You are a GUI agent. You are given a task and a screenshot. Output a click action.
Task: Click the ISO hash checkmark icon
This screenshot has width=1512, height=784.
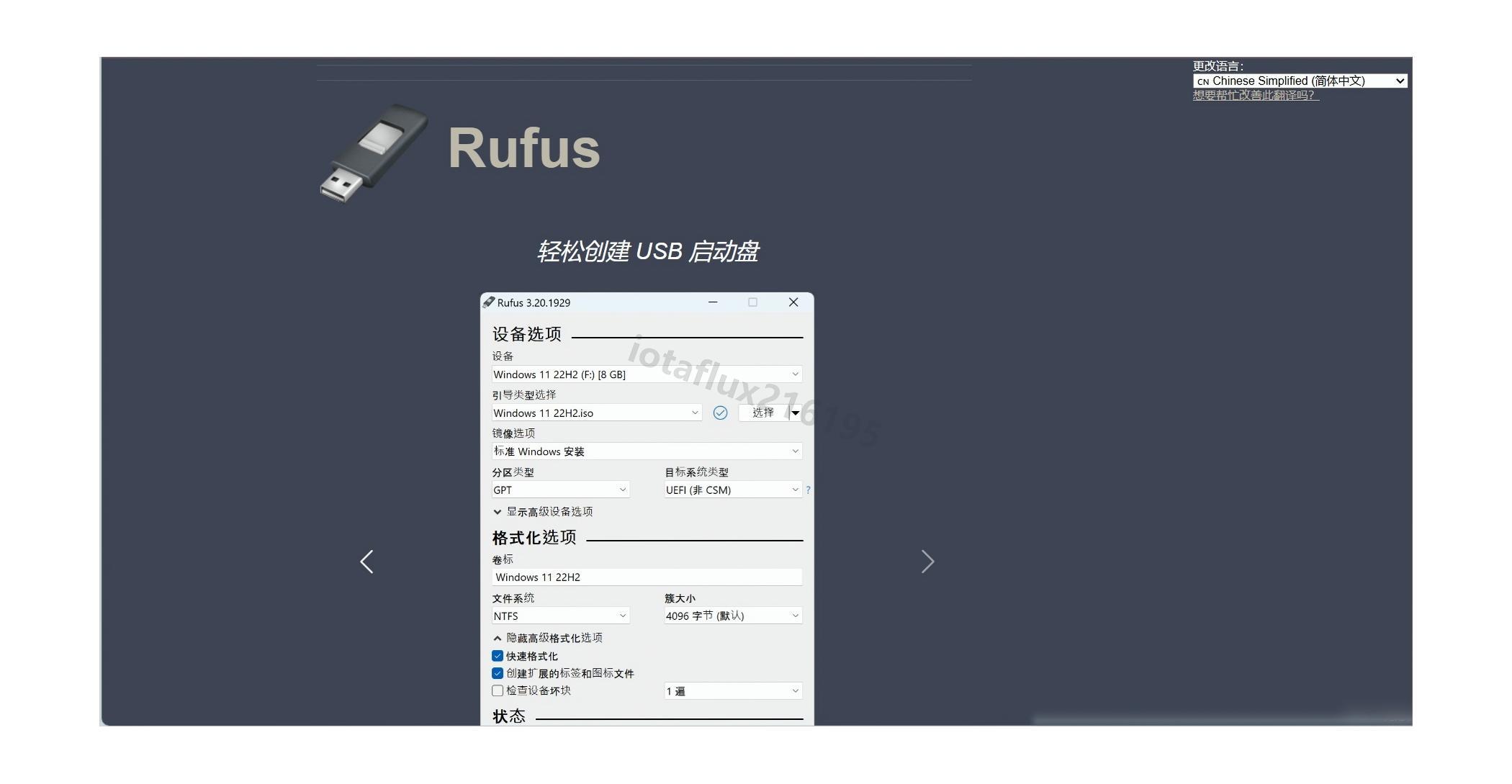(x=720, y=413)
